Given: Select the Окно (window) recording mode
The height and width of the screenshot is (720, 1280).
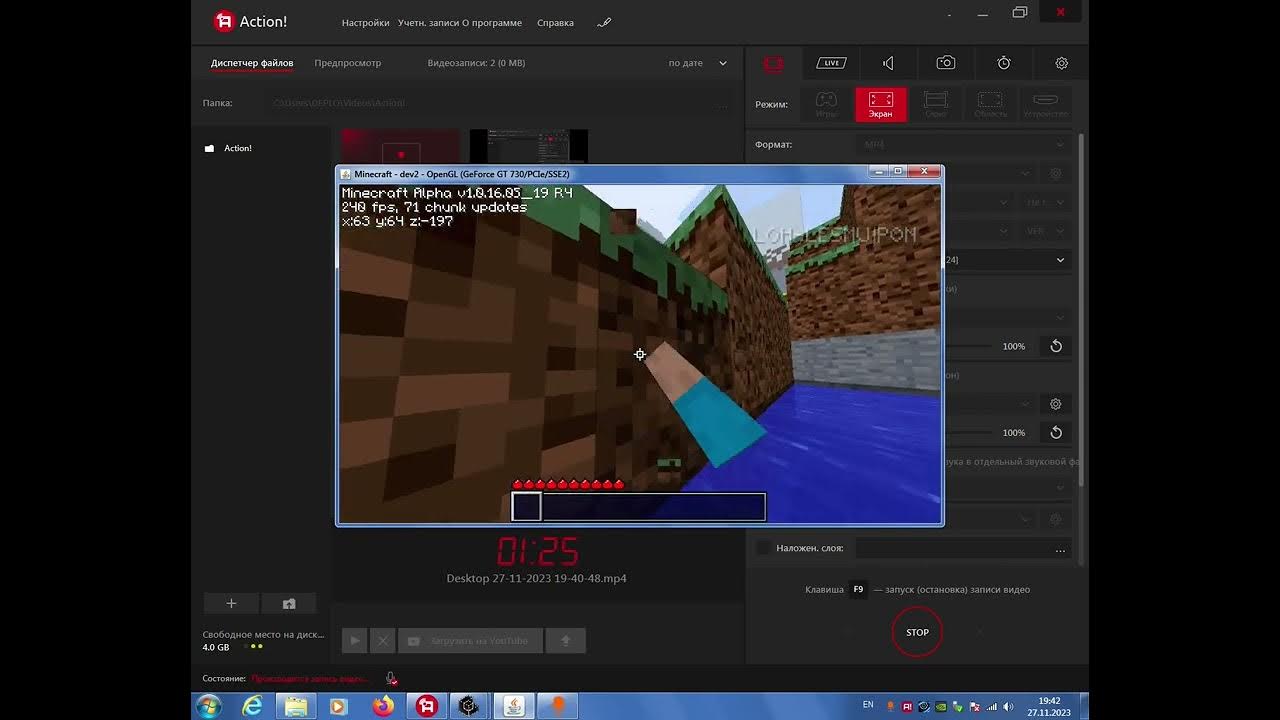Looking at the screenshot, I should (936, 104).
